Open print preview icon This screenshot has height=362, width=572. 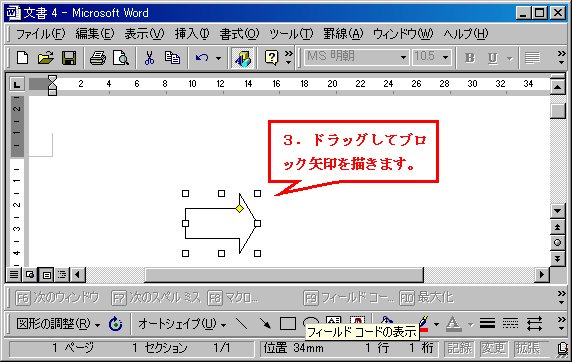click(x=121, y=58)
